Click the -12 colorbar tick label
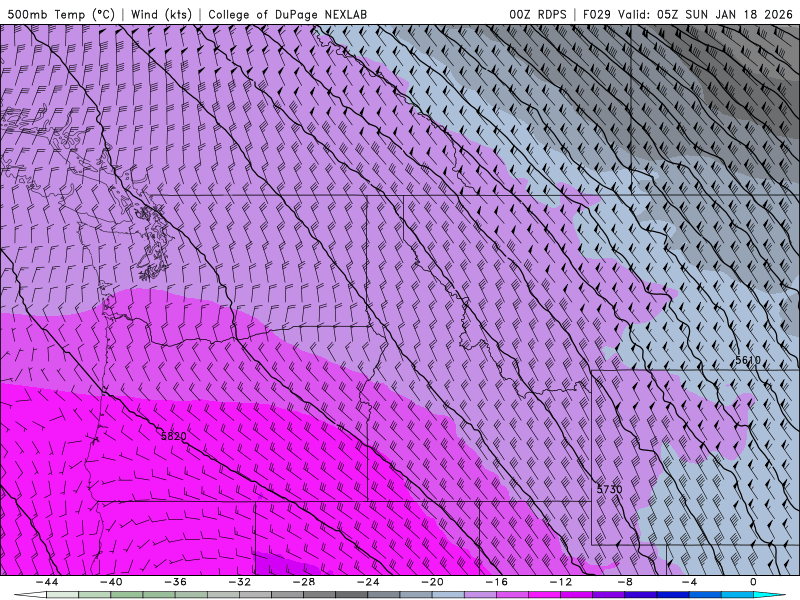The image size is (800, 600). tap(561, 582)
